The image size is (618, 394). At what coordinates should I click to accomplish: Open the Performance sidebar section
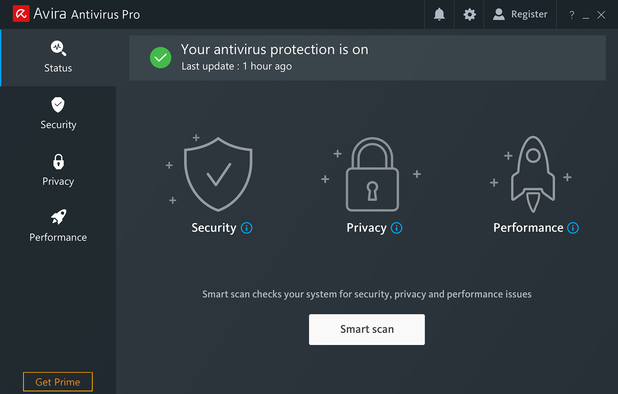[58, 226]
